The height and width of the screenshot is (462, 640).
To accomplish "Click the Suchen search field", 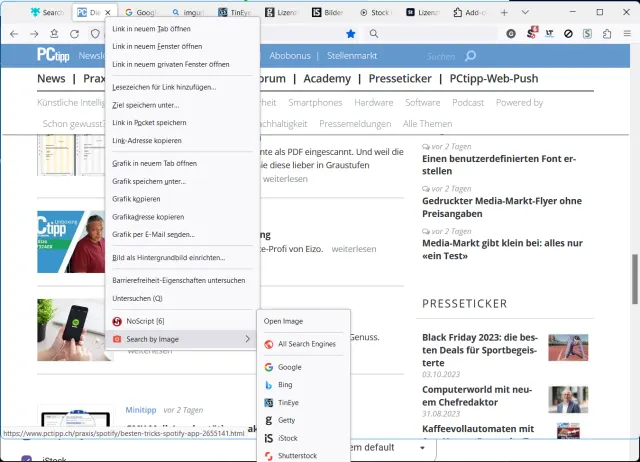I will [441, 56].
